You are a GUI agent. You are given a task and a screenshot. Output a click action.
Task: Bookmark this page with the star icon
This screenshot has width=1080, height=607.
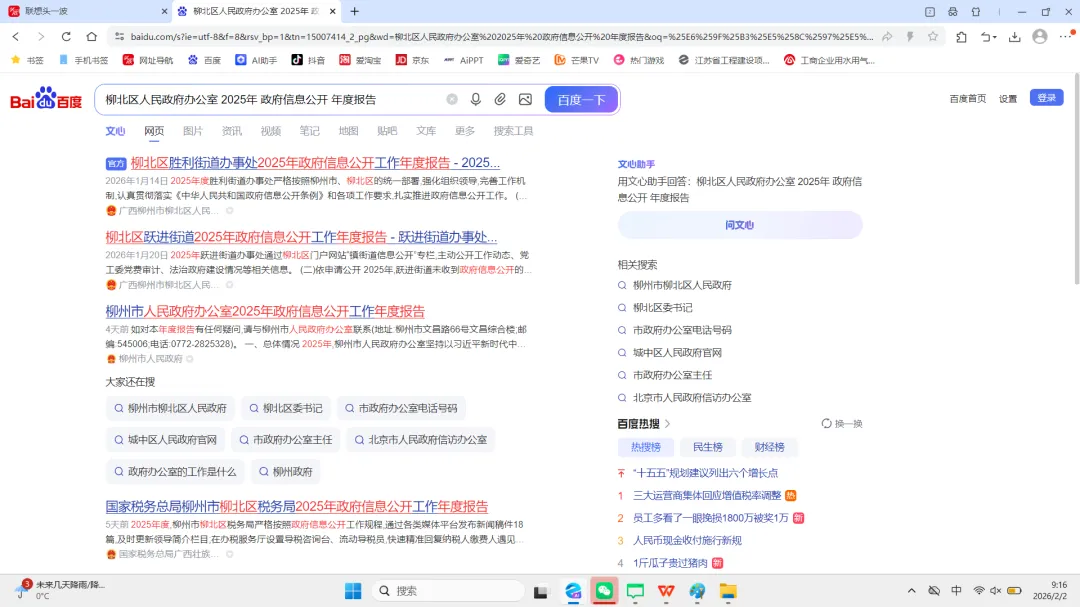pos(933,37)
